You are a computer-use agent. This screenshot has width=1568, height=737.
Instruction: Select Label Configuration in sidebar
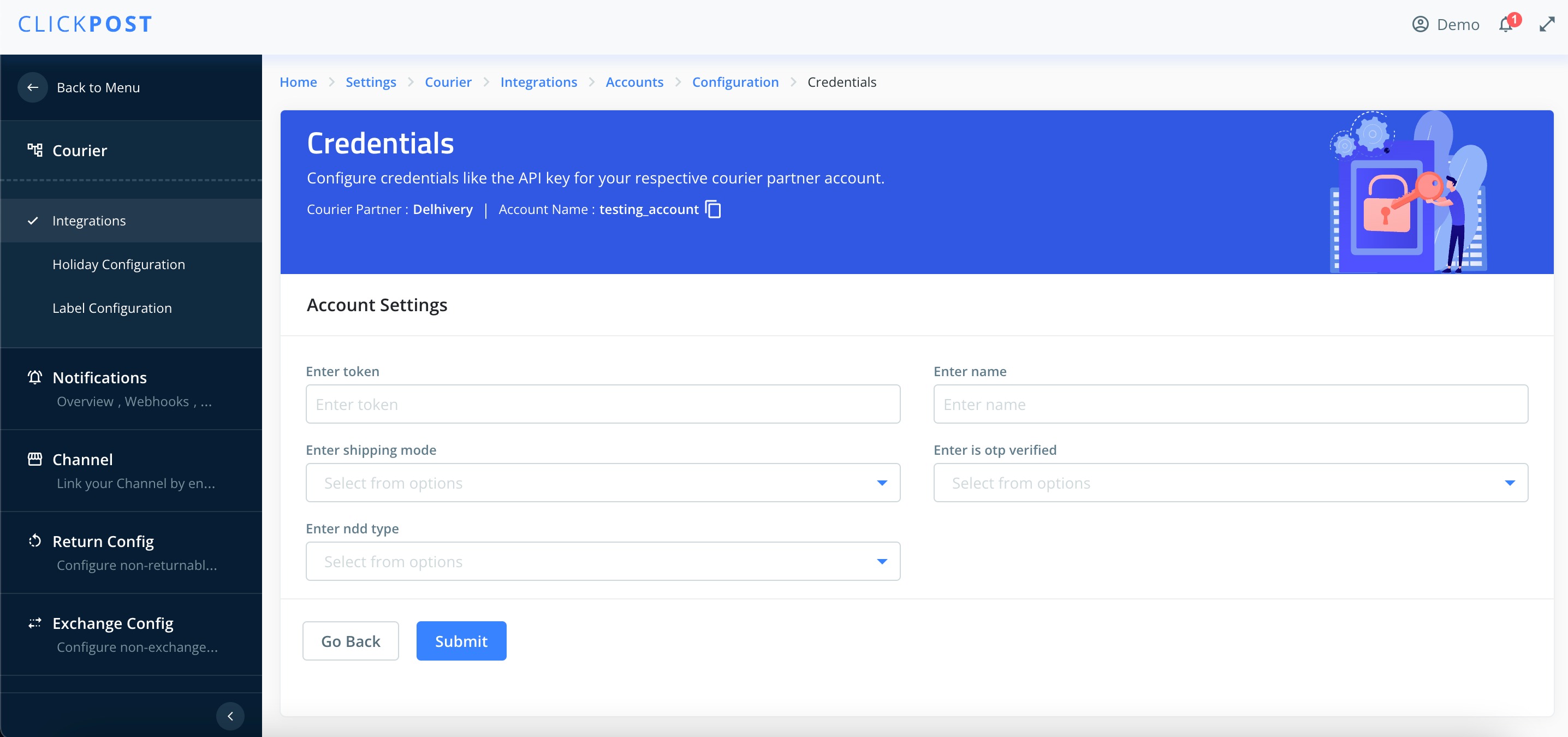[112, 308]
